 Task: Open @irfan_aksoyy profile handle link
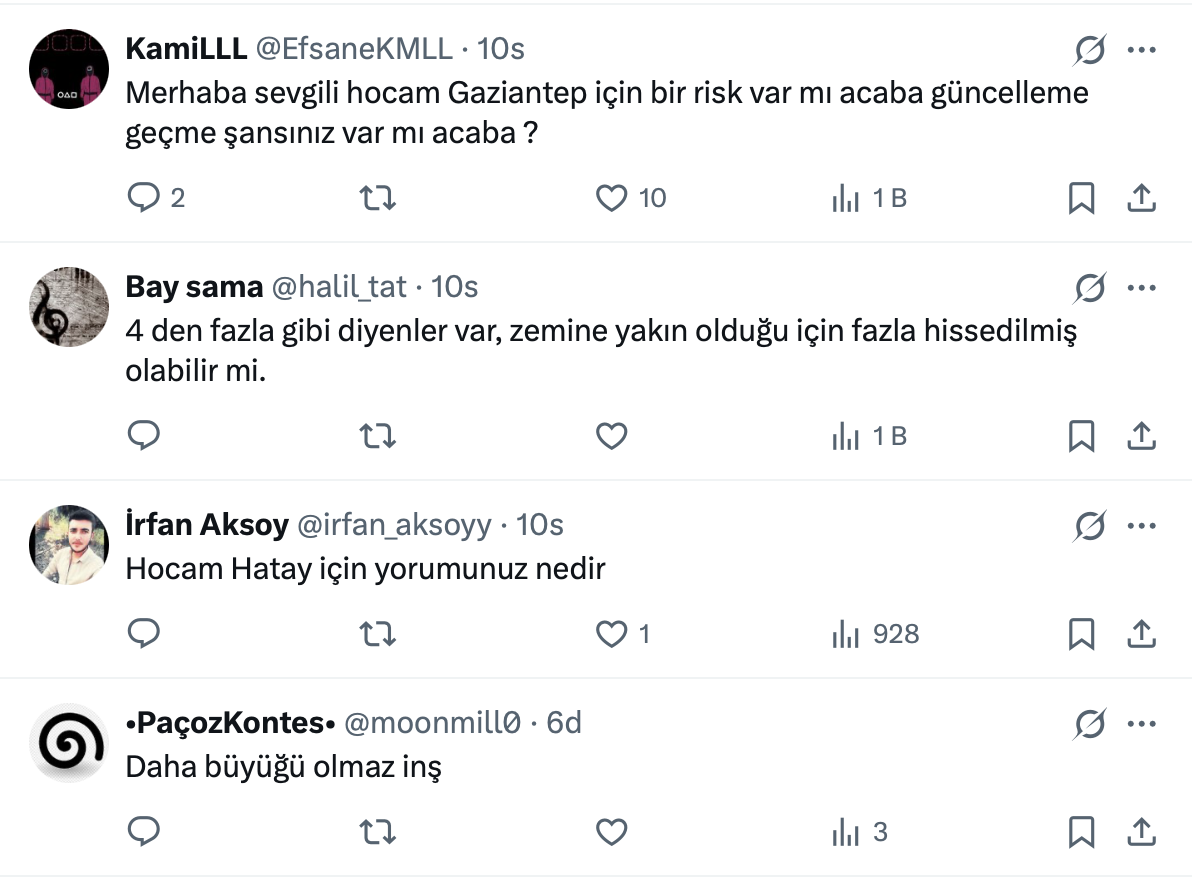[x=394, y=524]
